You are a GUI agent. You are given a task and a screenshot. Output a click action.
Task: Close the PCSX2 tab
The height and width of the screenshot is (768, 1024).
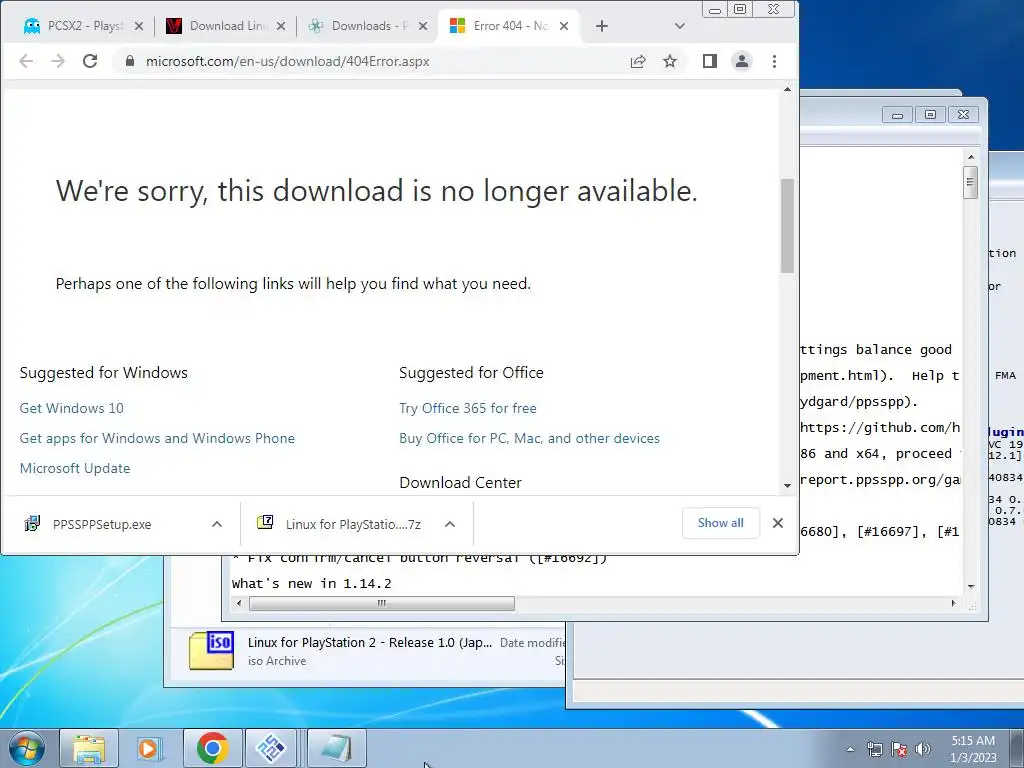click(x=138, y=26)
